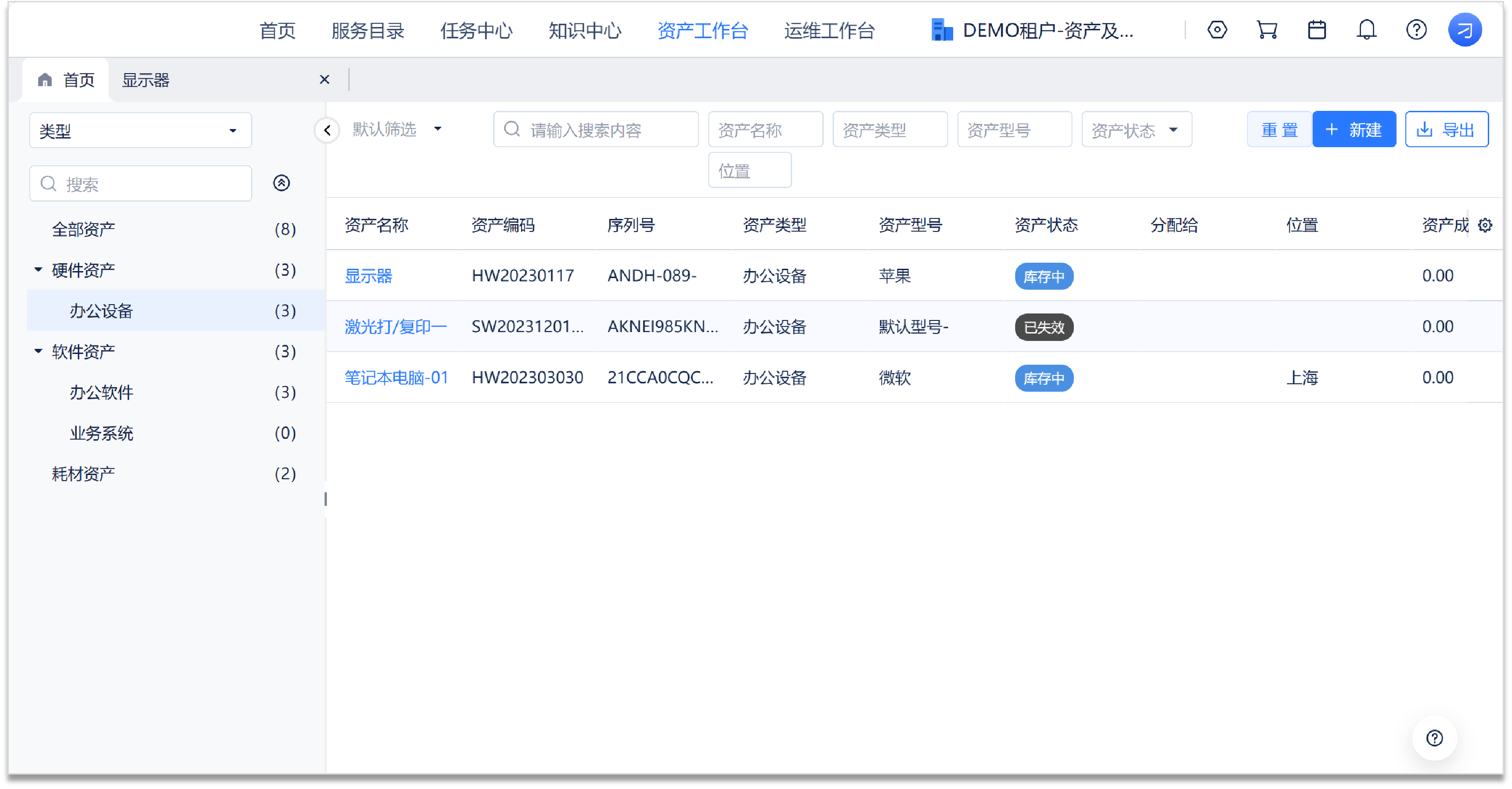Screen dimensions: 1512x789
Task: Open the hexagon settings icon in header
Action: 1217,30
